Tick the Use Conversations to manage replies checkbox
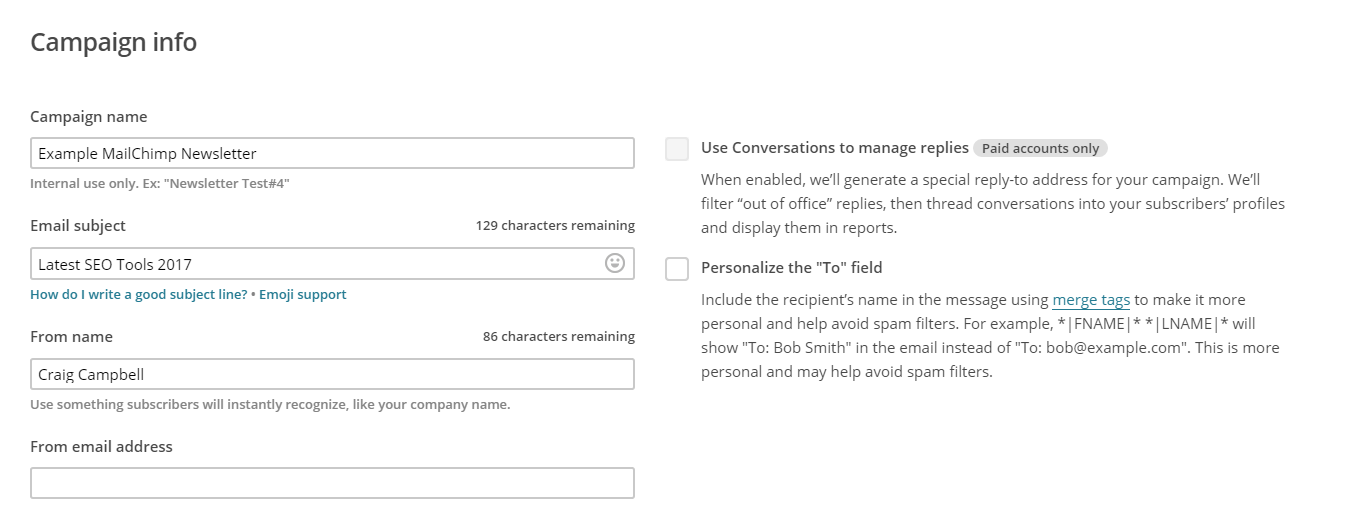 pos(677,149)
